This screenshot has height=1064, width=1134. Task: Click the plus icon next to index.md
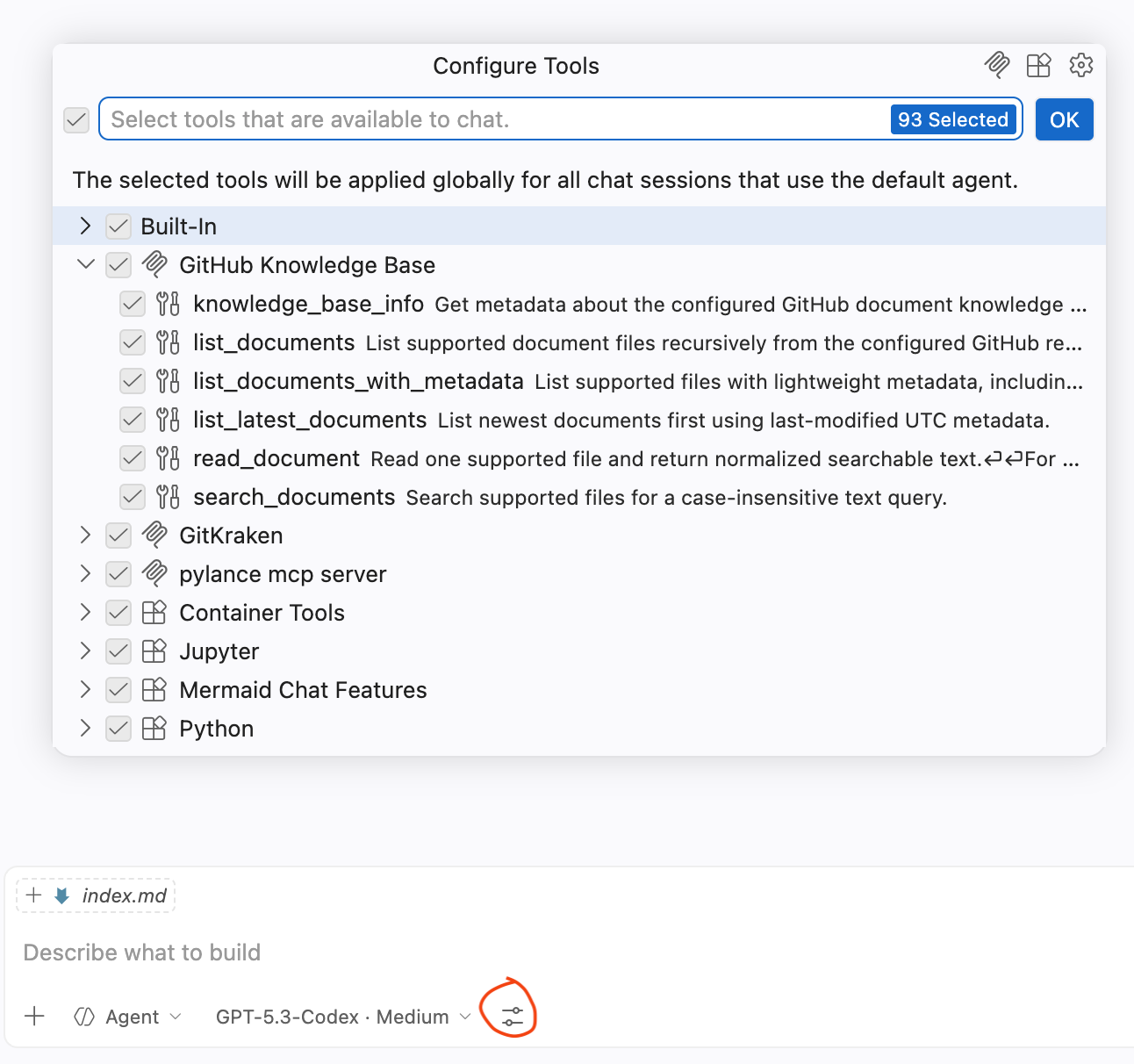pyautogui.click(x=34, y=895)
